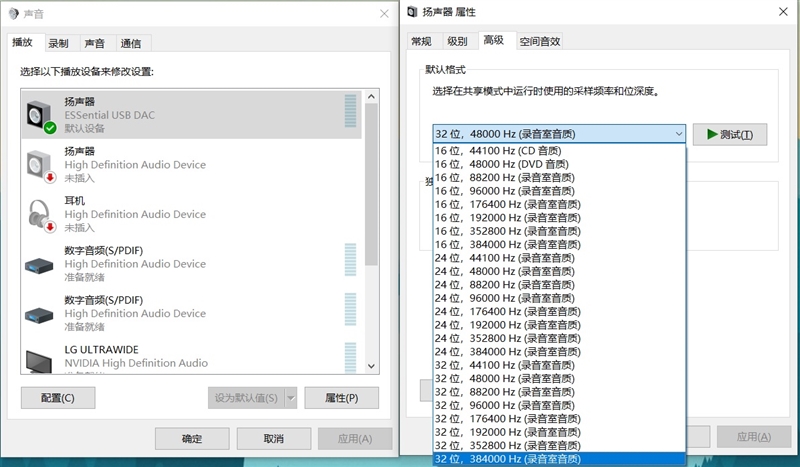Choose 16 位, 44100 Hz (CD 音质)
The width and height of the screenshot is (800, 467).
(x=559, y=151)
